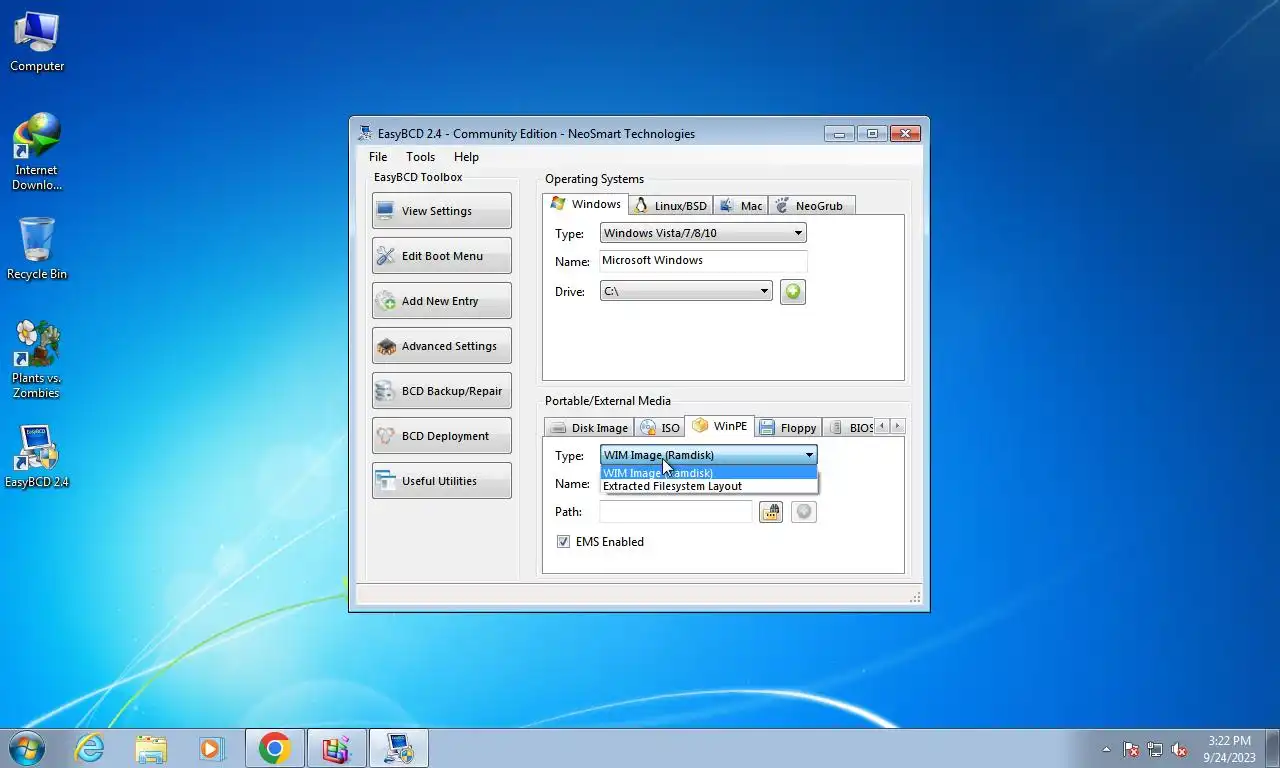The height and width of the screenshot is (768, 1280).
Task: Open WinRAR from the taskbar
Action: click(x=336, y=748)
